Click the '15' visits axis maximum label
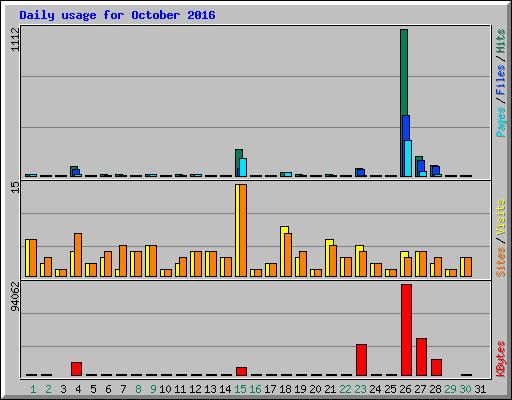 (16, 187)
